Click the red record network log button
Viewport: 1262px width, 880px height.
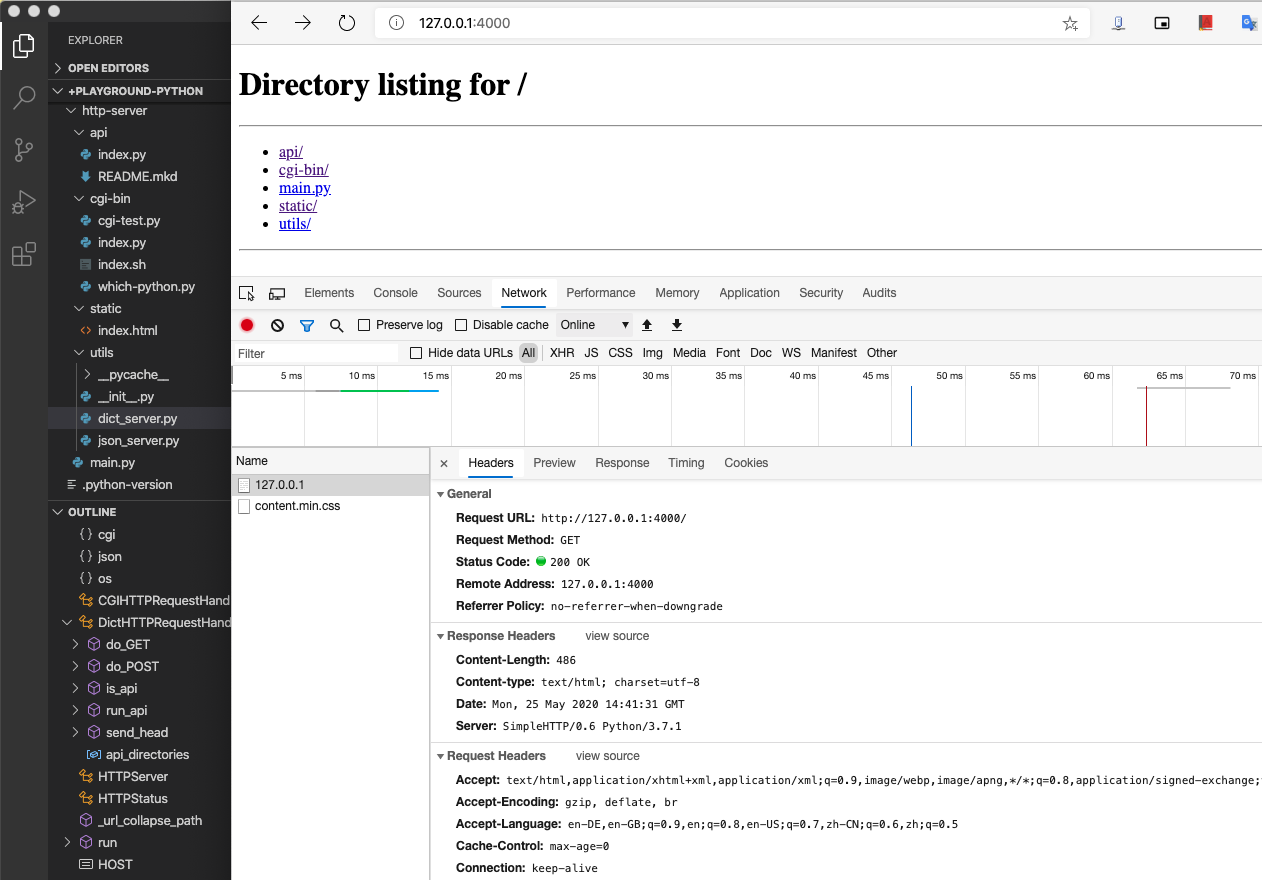(x=247, y=325)
